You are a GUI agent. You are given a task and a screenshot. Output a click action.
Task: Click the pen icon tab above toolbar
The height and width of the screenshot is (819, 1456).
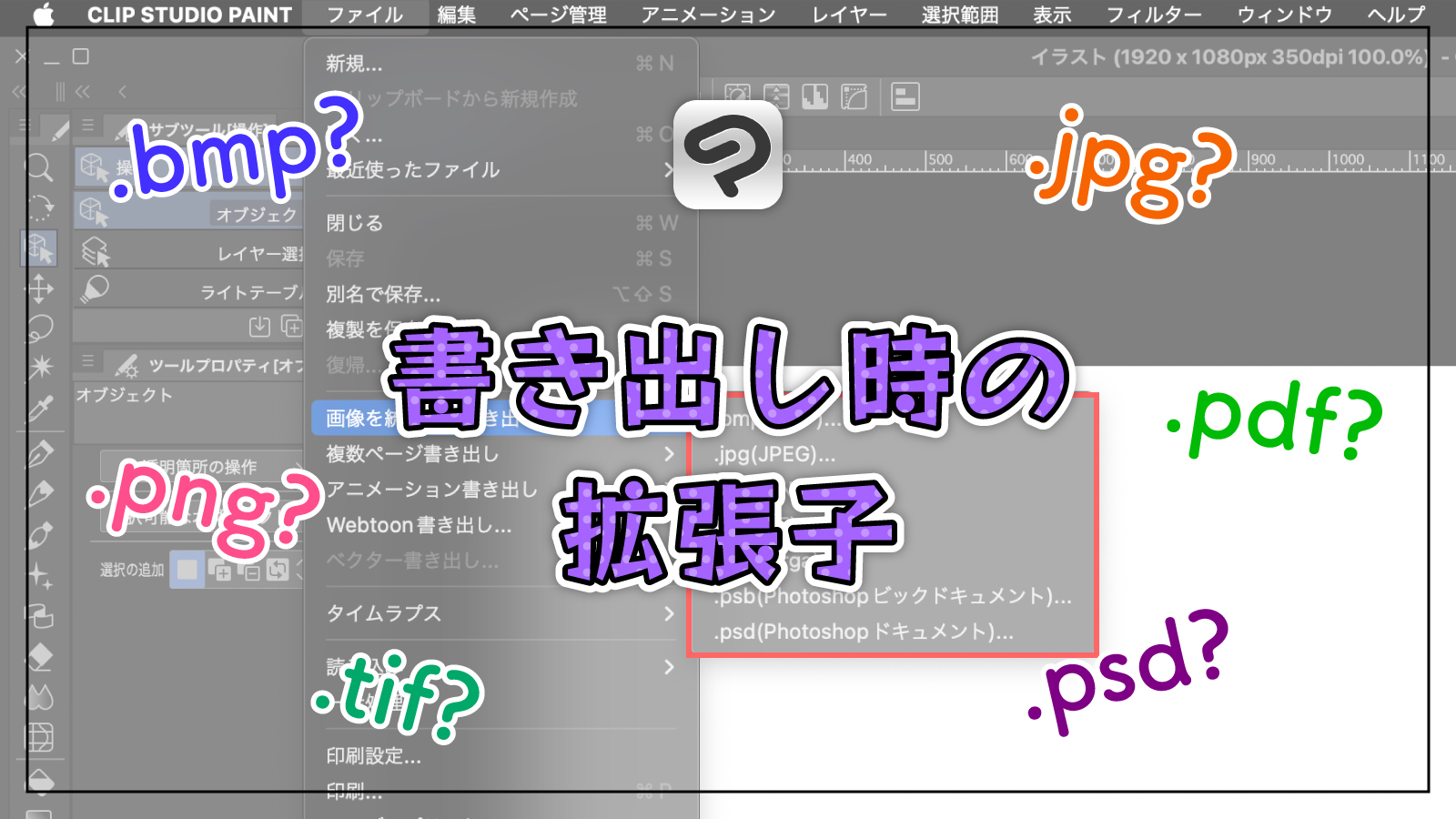[60, 131]
